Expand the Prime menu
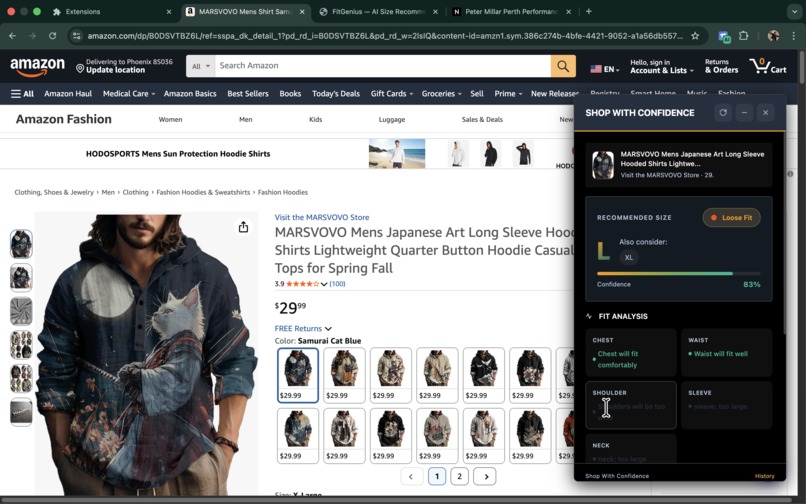806x504 pixels. click(x=508, y=94)
